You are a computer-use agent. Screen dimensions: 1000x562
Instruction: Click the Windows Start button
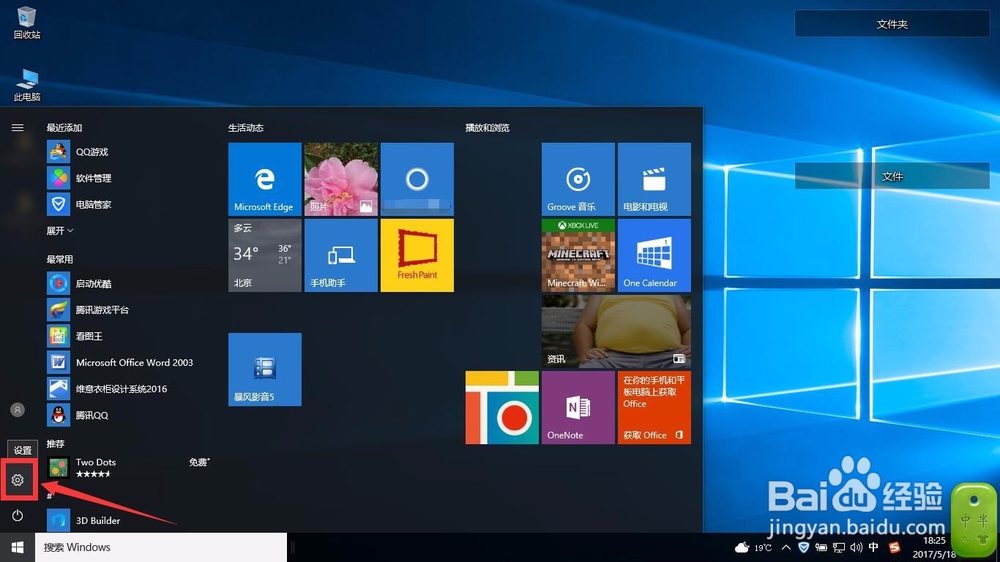click(x=17, y=547)
